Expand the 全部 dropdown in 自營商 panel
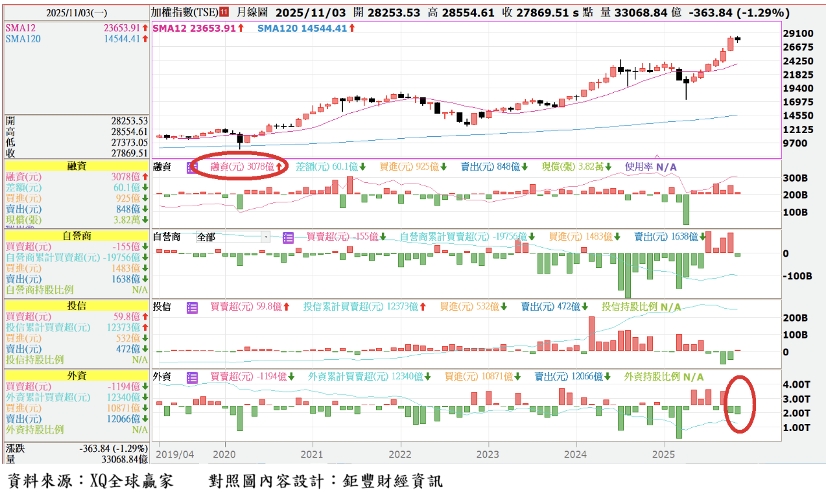The width and height of the screenshot is (826, 492). pyautogui.click(x=264, y=237)
